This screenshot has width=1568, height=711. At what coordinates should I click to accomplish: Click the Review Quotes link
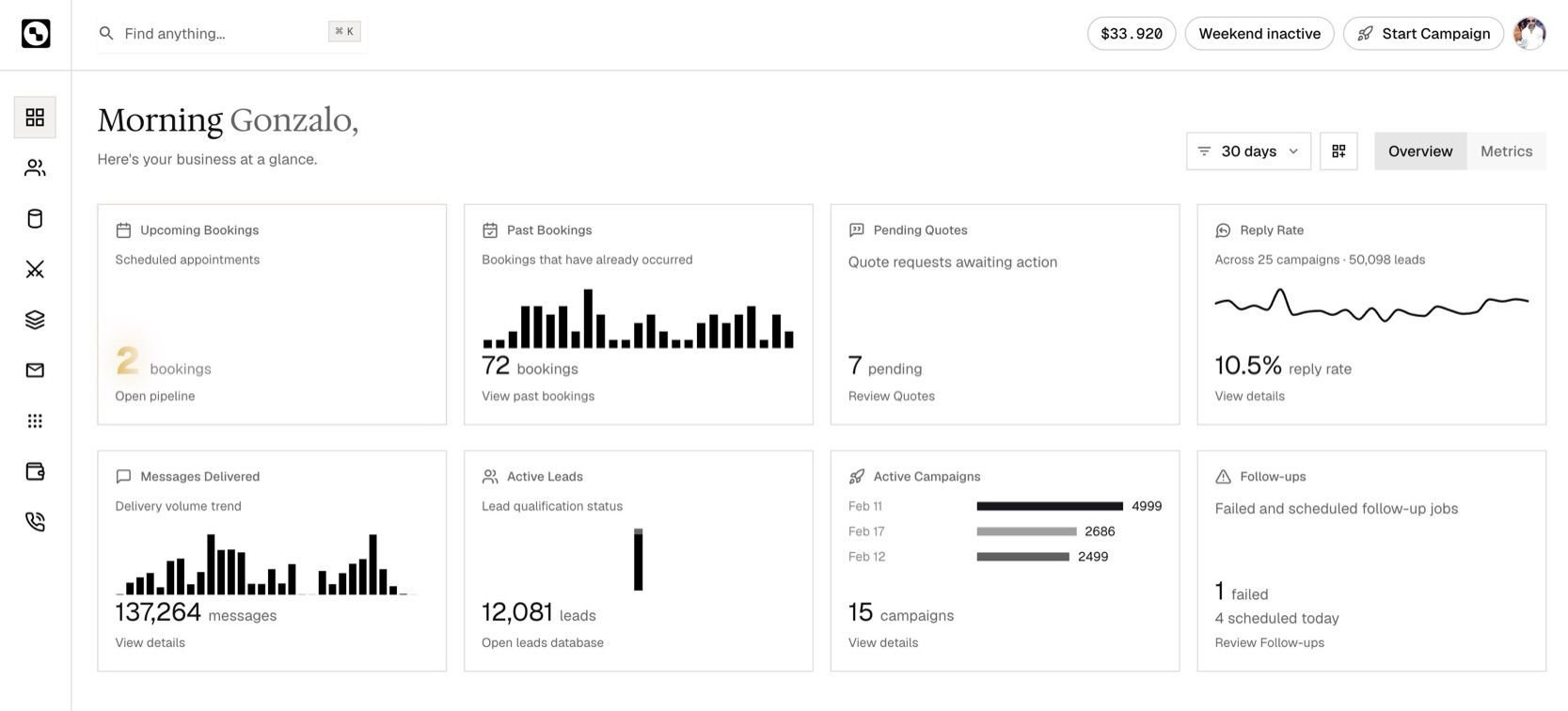(892, 396)
